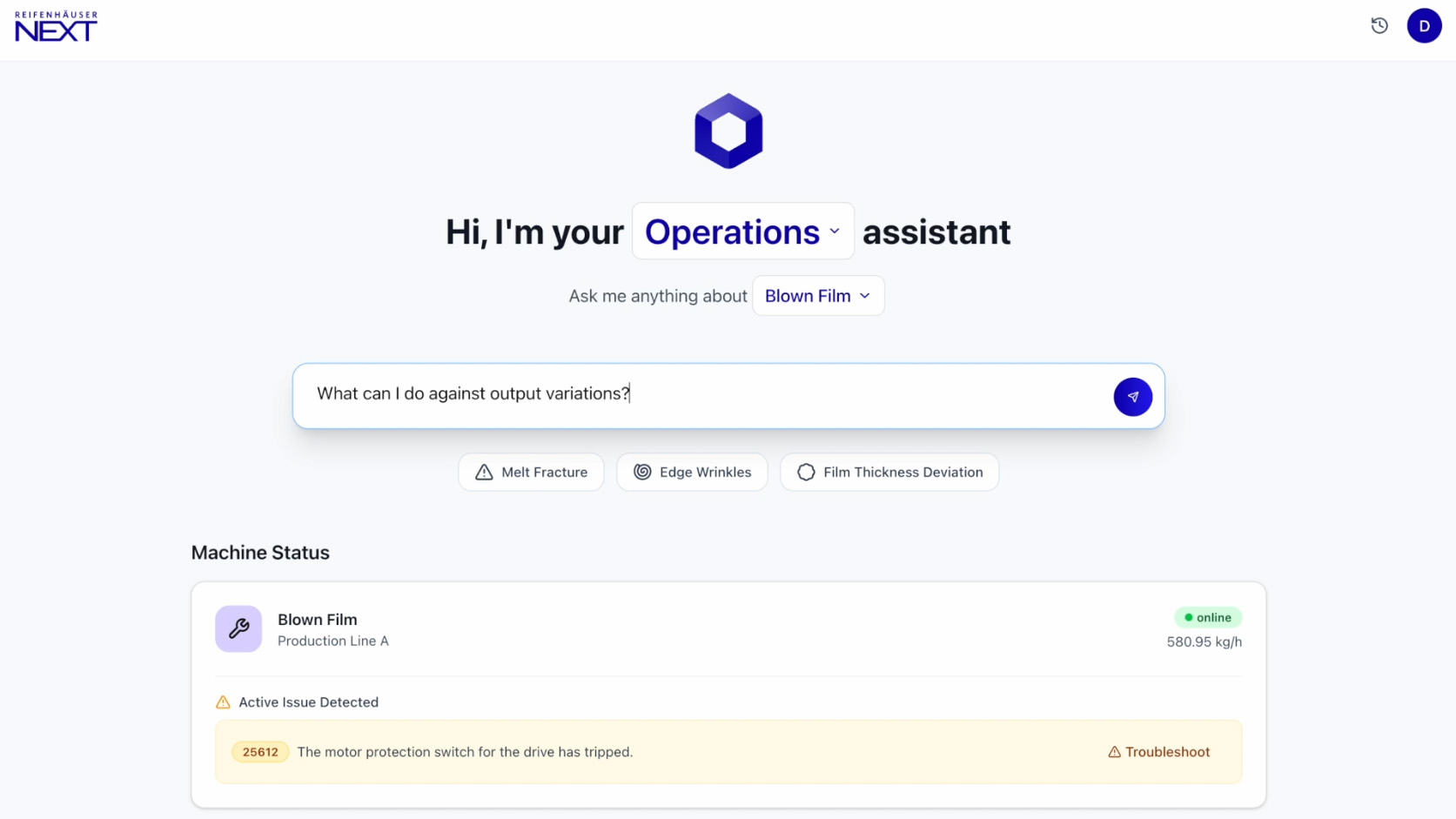Send the question with arrow button
This screenshot has height=819, width=1456.
1132,397
